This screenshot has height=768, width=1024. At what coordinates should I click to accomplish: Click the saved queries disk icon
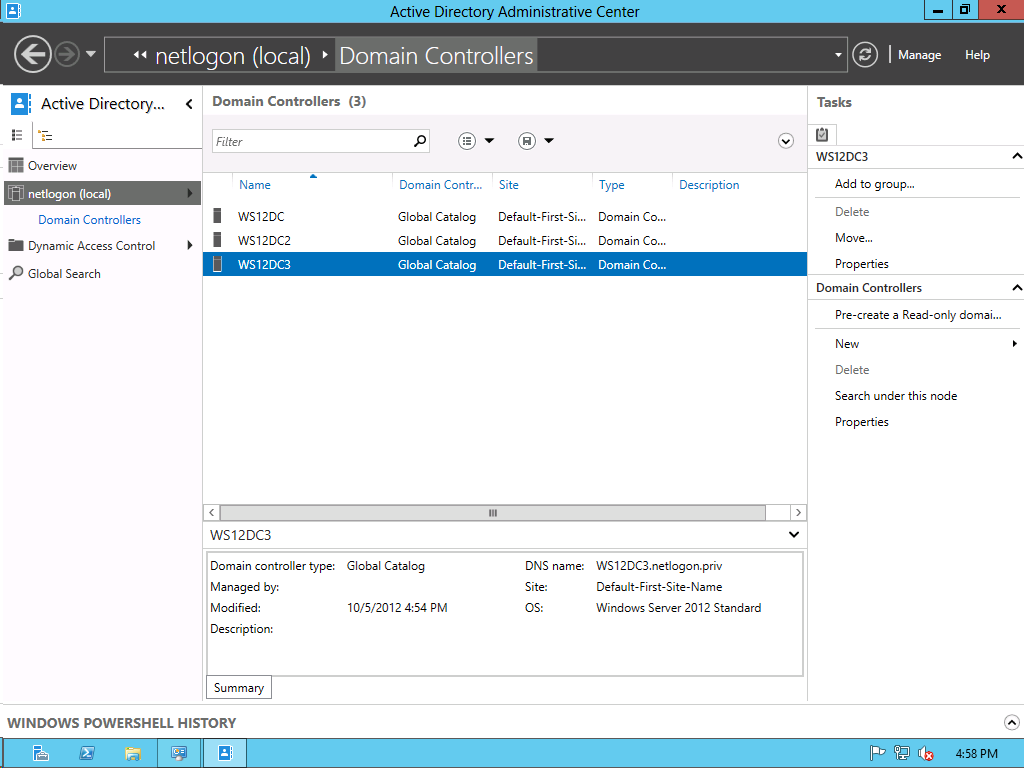pyautogui.click(x=526, y=141)
